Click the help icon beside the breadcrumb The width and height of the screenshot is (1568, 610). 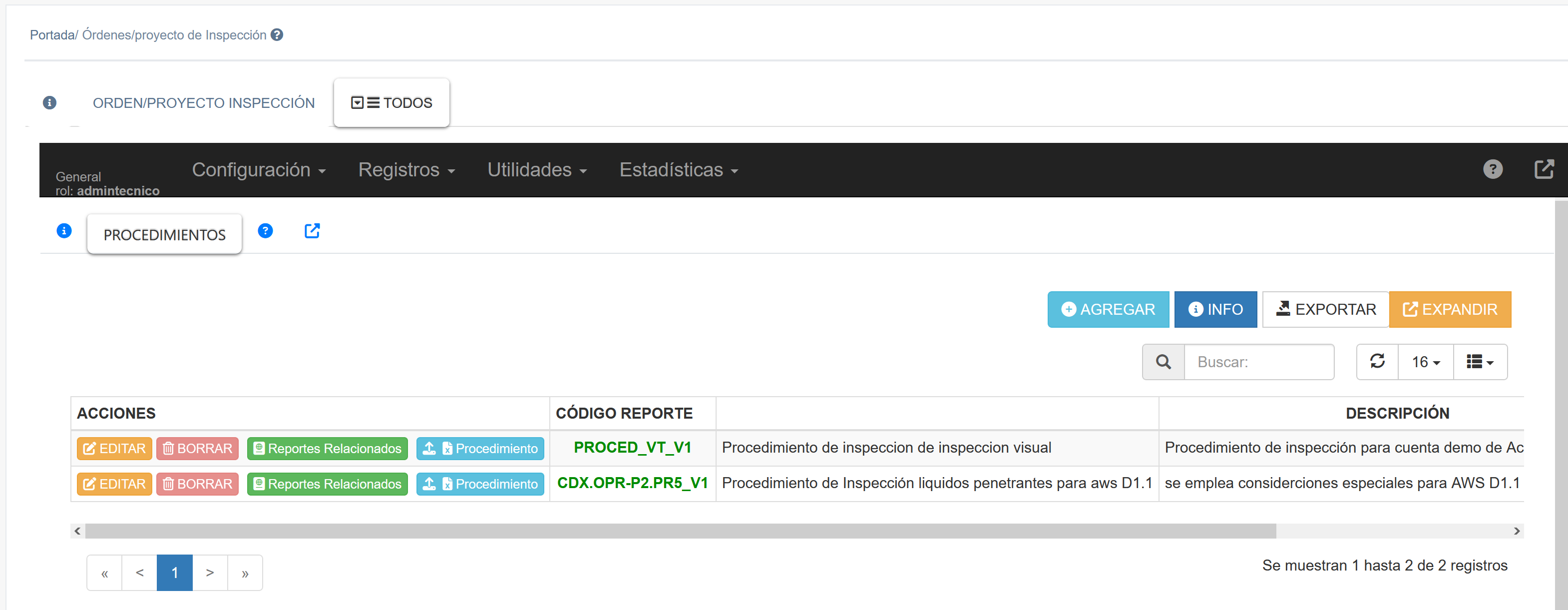(x=277, y=34)
